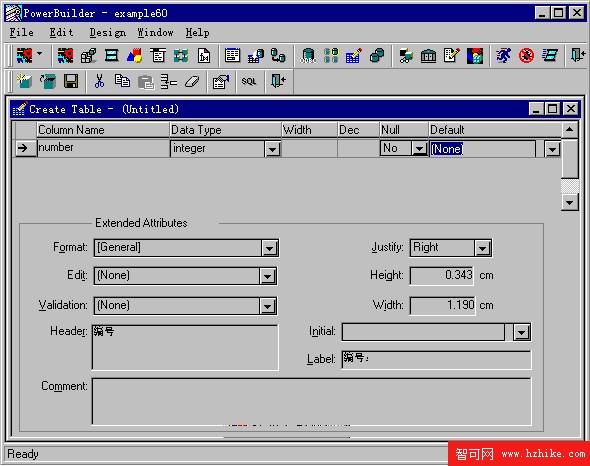Open the file Edit notepad pencil icon
The width and height of the screenshot is (590, 466).
452,56
